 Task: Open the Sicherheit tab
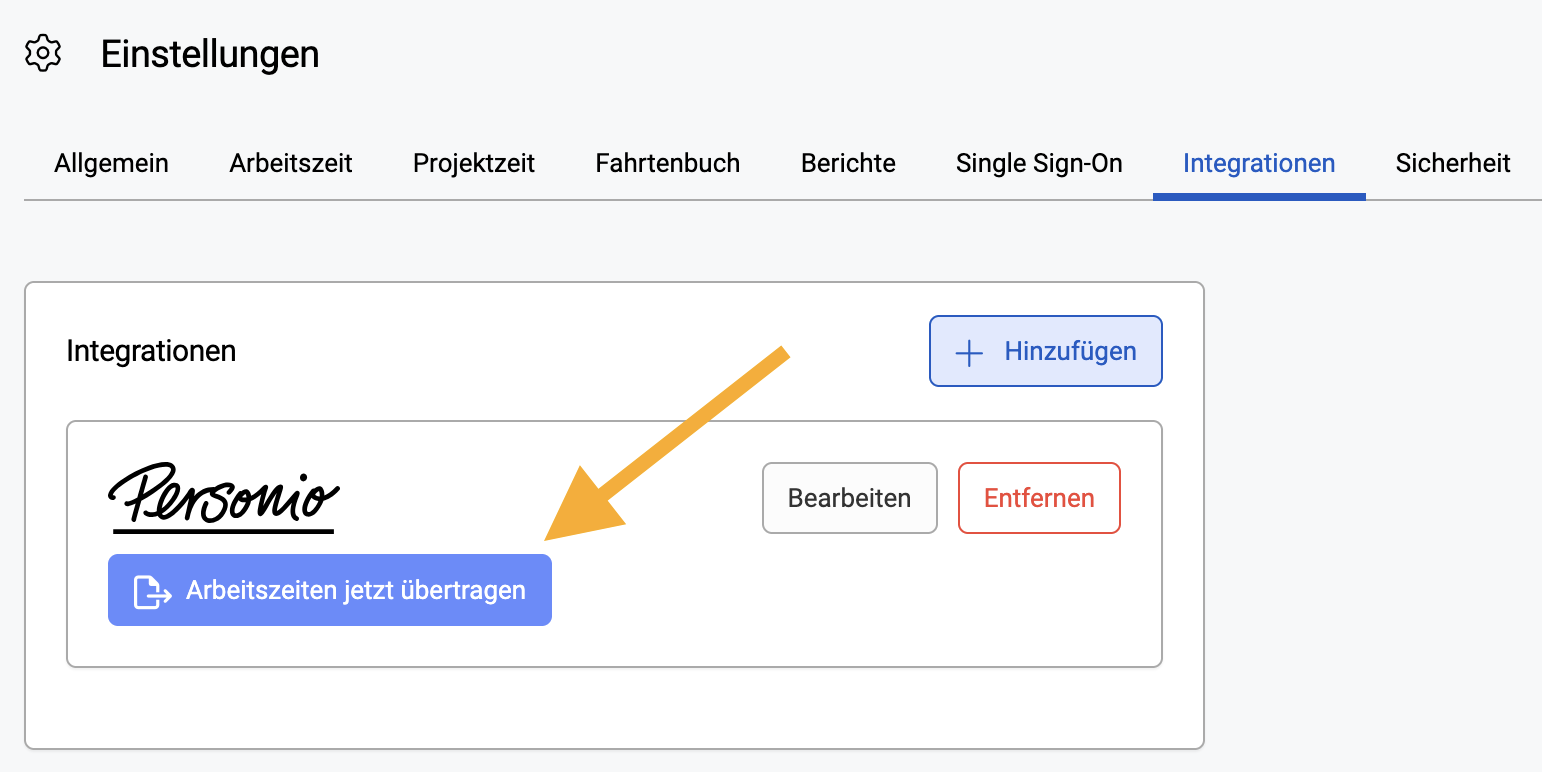[x=1453, y=163]
